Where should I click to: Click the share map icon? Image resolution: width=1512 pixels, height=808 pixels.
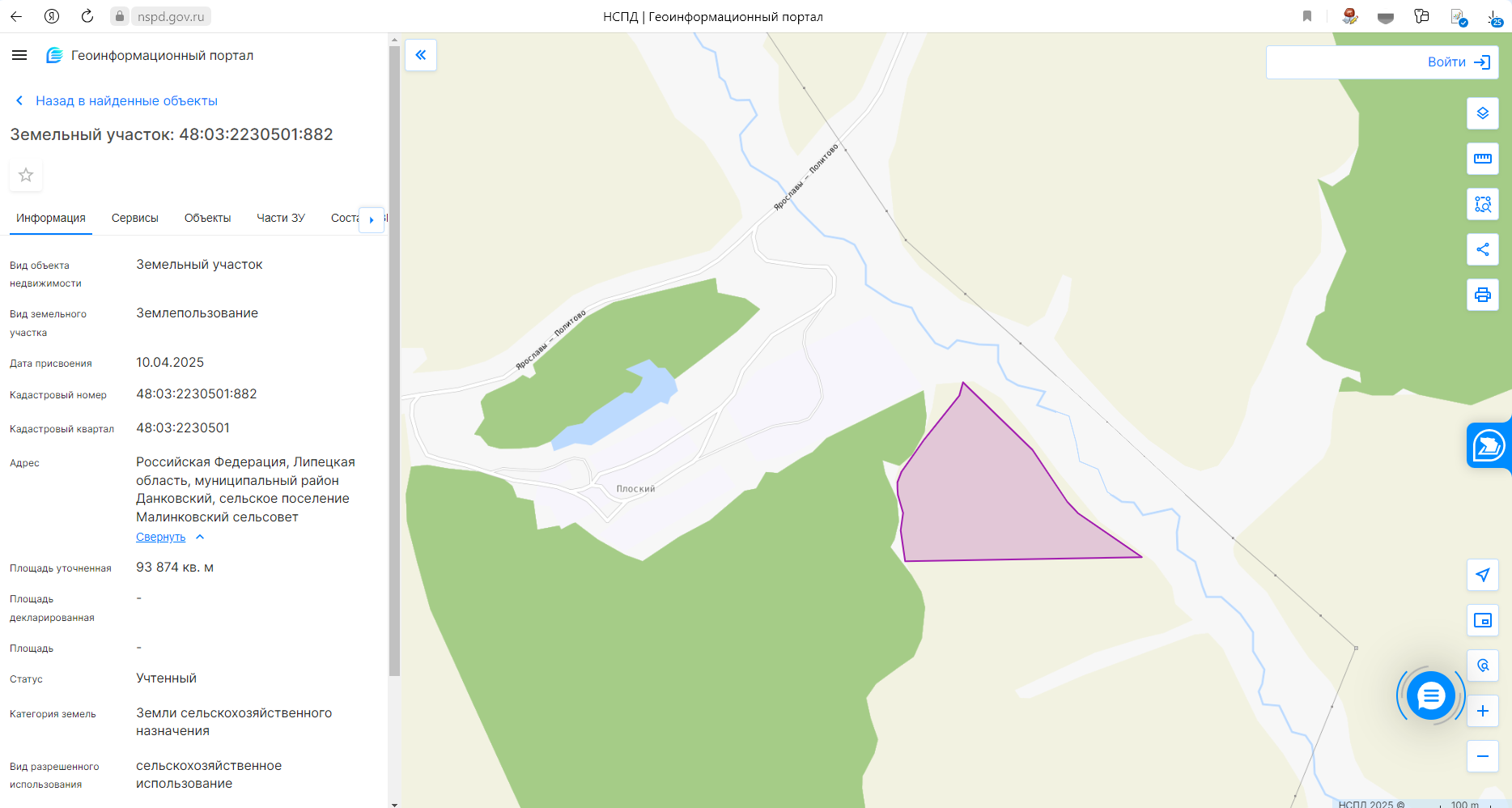tap(1482, 249)
